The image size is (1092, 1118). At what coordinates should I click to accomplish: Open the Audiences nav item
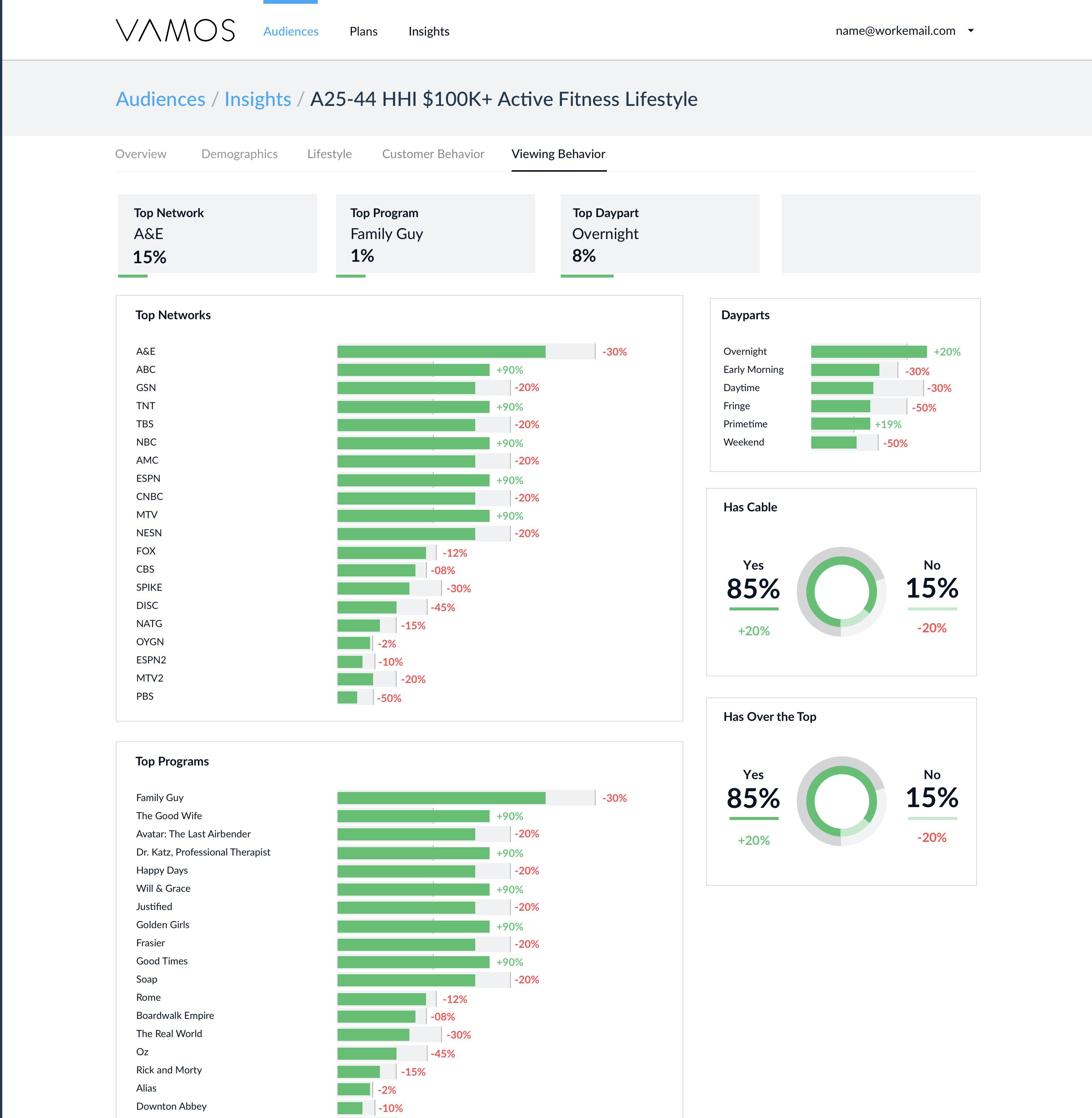point(291,31)
